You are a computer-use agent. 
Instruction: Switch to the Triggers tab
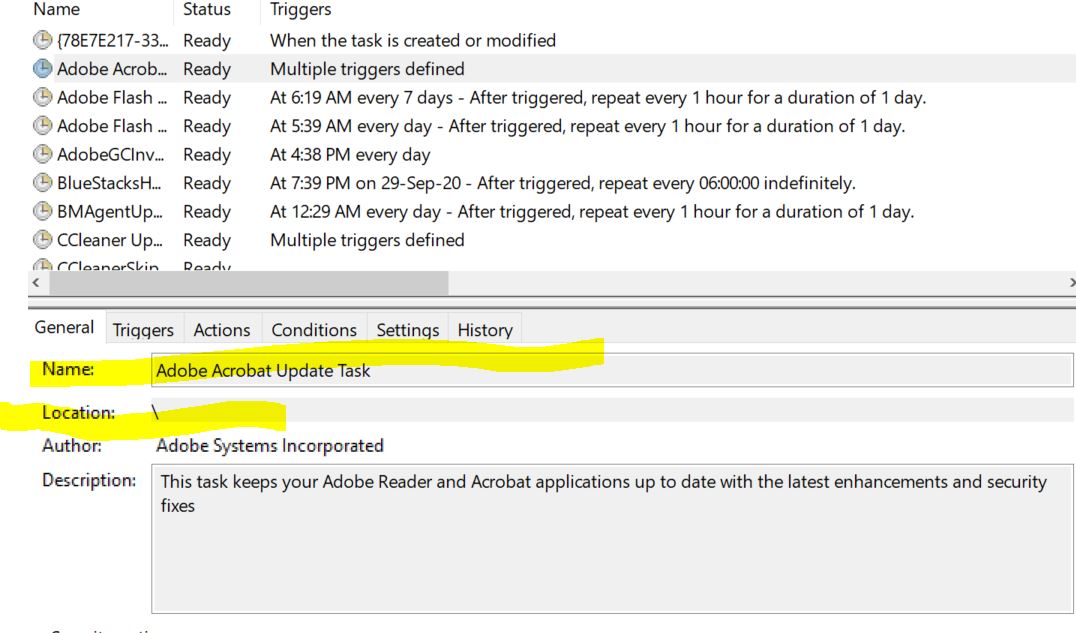pyautogui.click(x=143, y=330)
